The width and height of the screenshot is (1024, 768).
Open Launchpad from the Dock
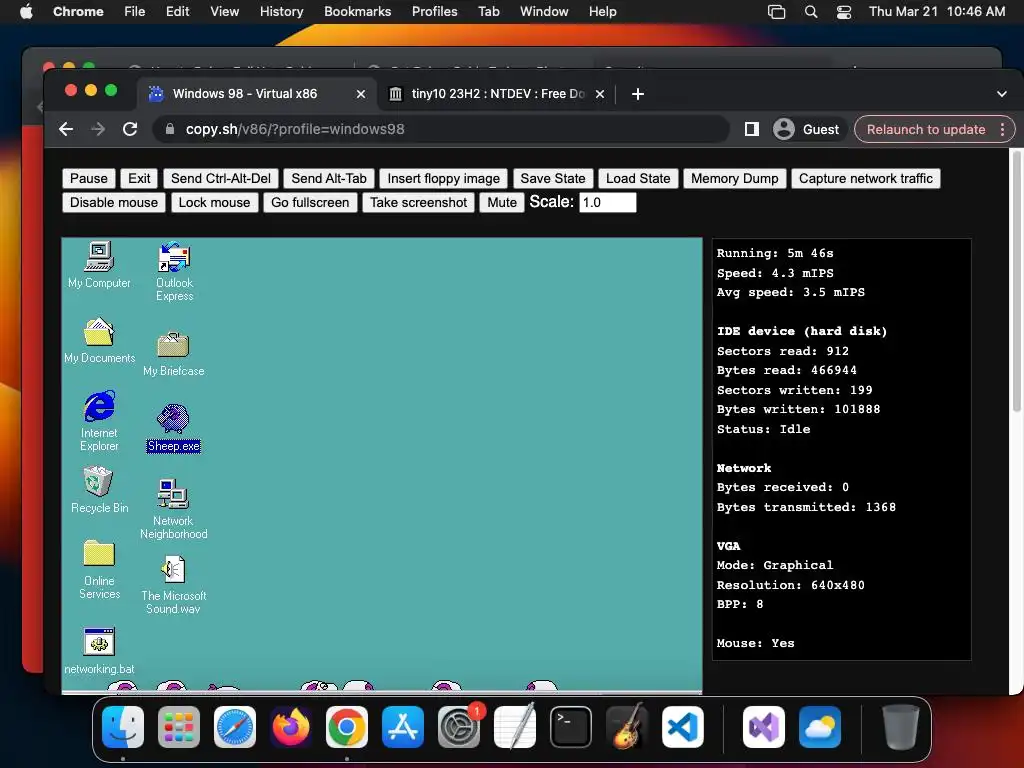point(179,727)
